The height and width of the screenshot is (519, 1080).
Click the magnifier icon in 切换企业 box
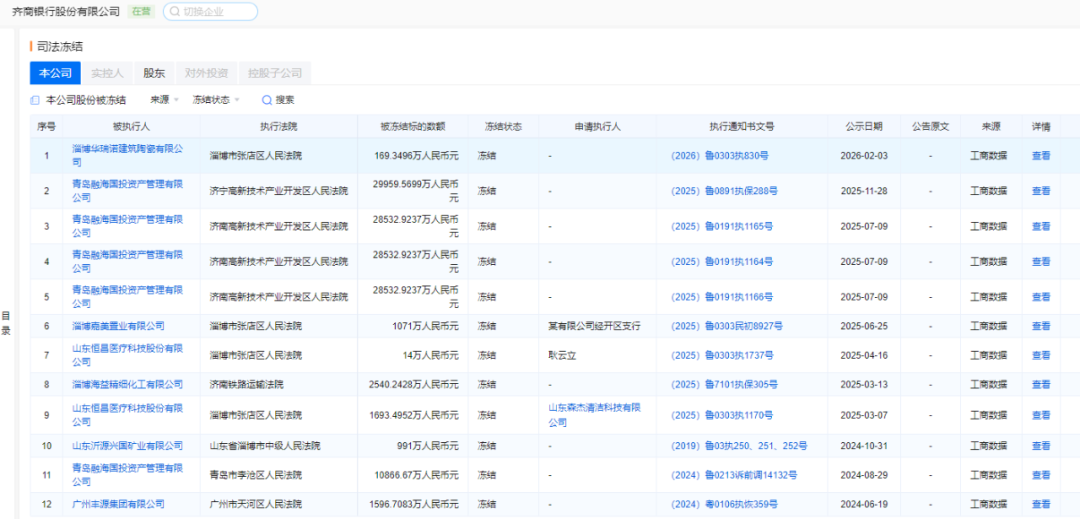[x=174, y=12]
